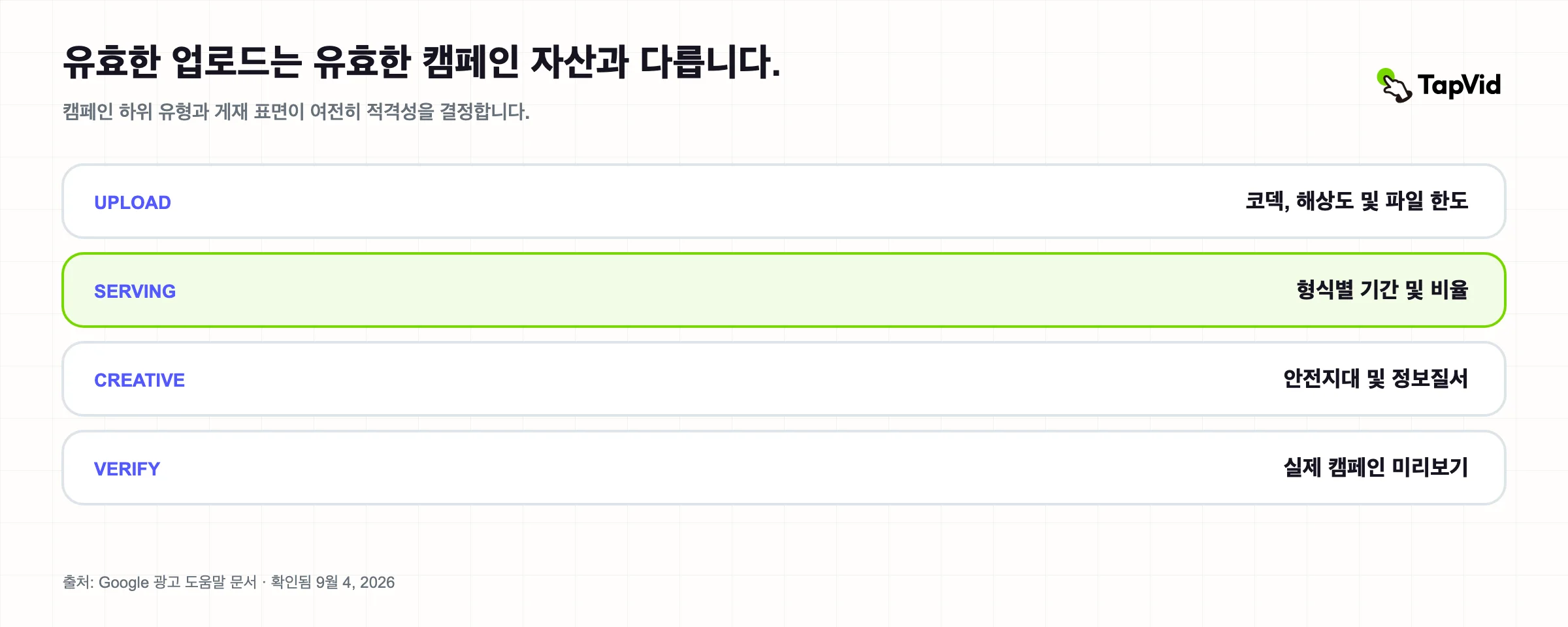
Task: Click the SERVING label text
Action: click(x=135, y=291)
